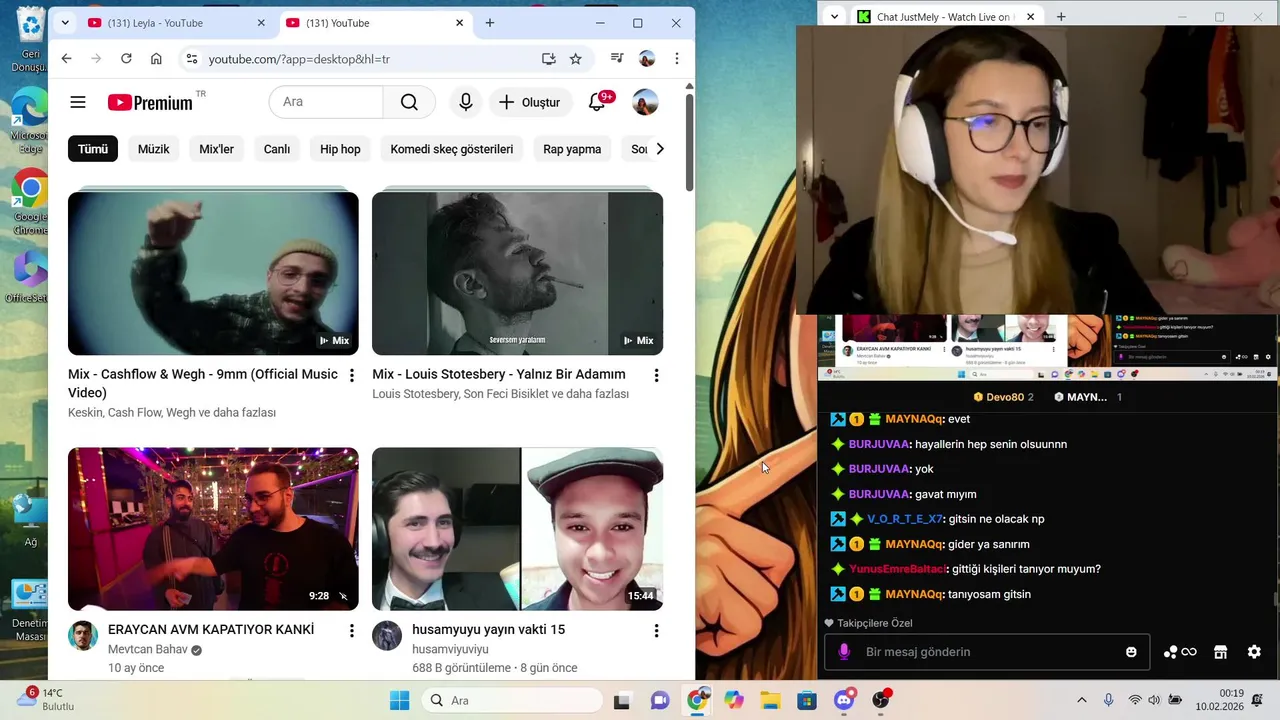Go to Chrome home page button
The image size is (1280, 720).
coord(156,59)
